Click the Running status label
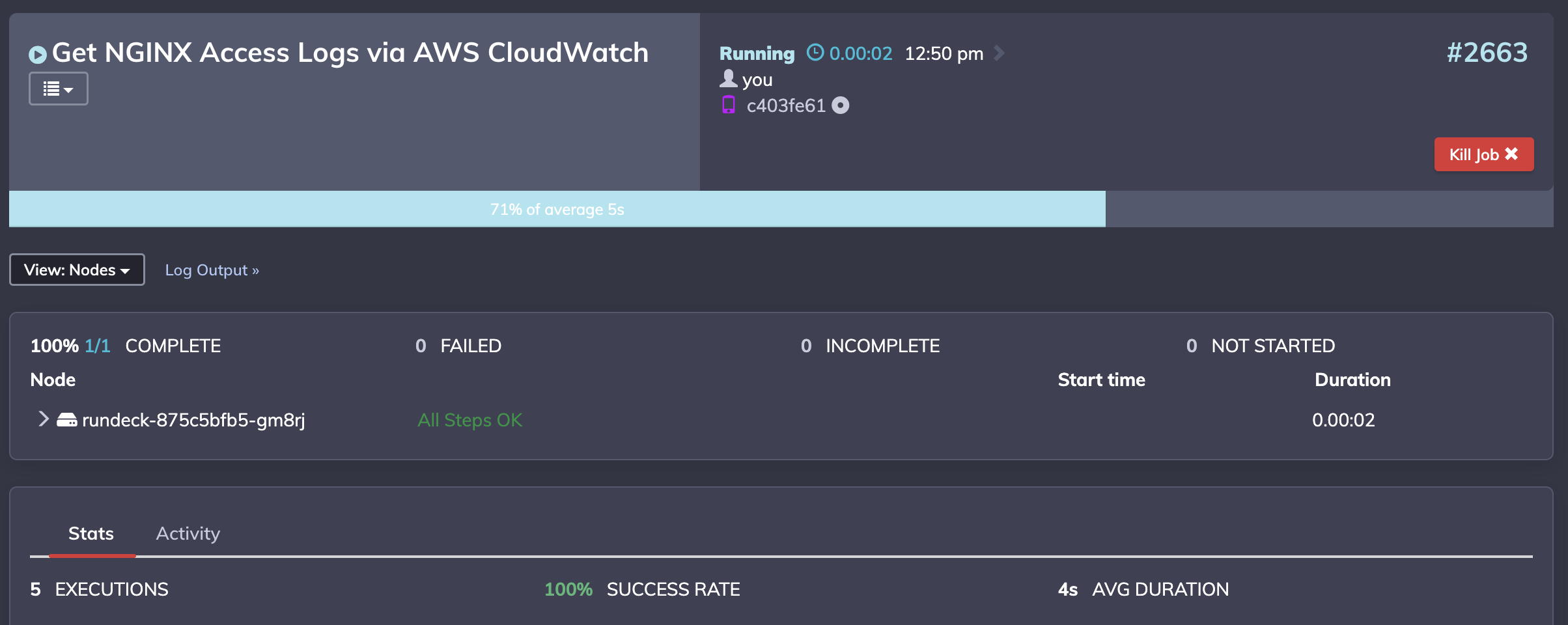The height and width of the screenshot is (625, 1568). (757, 53)
